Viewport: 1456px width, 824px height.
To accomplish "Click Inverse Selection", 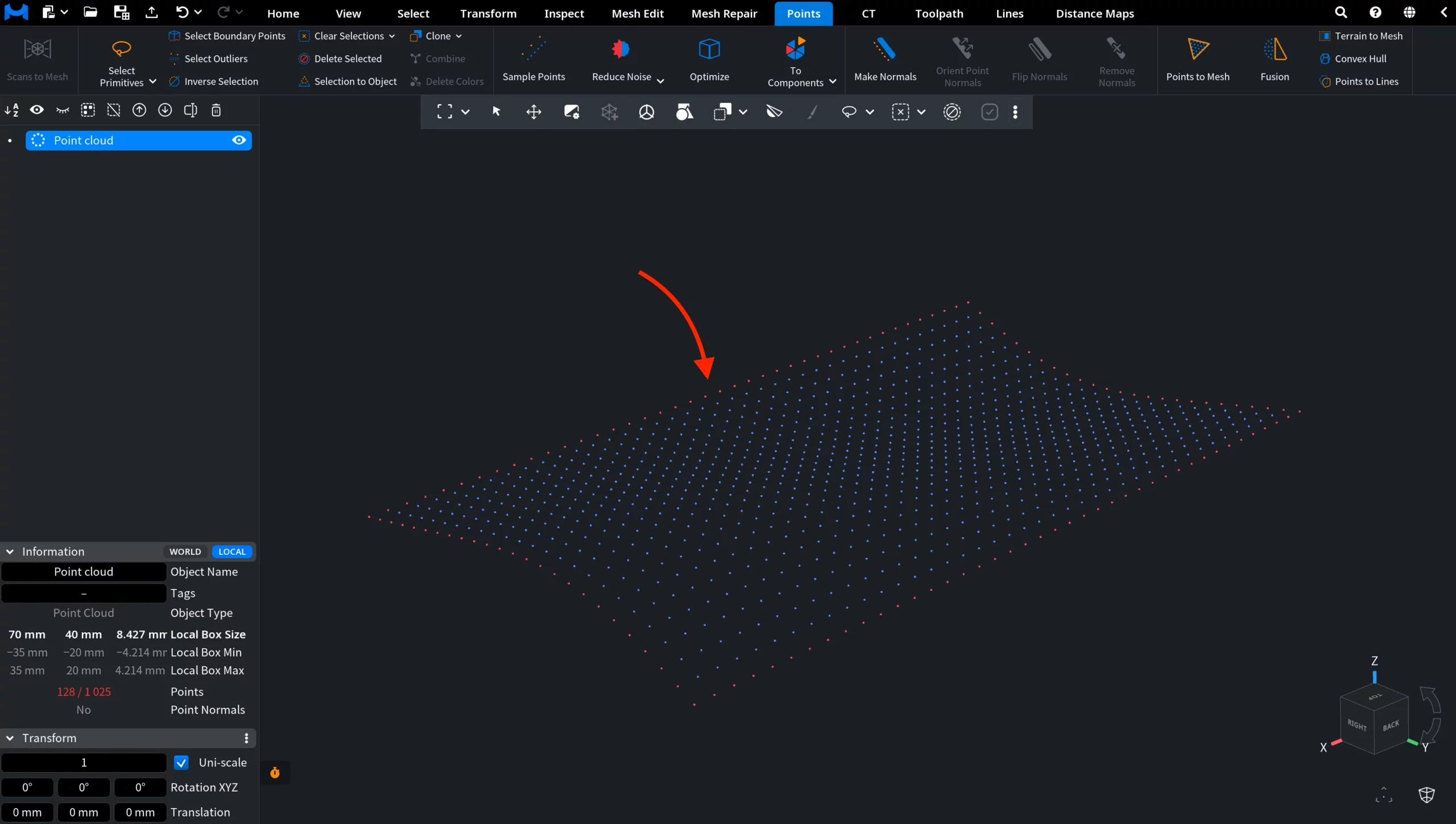I will click(213, 81).
